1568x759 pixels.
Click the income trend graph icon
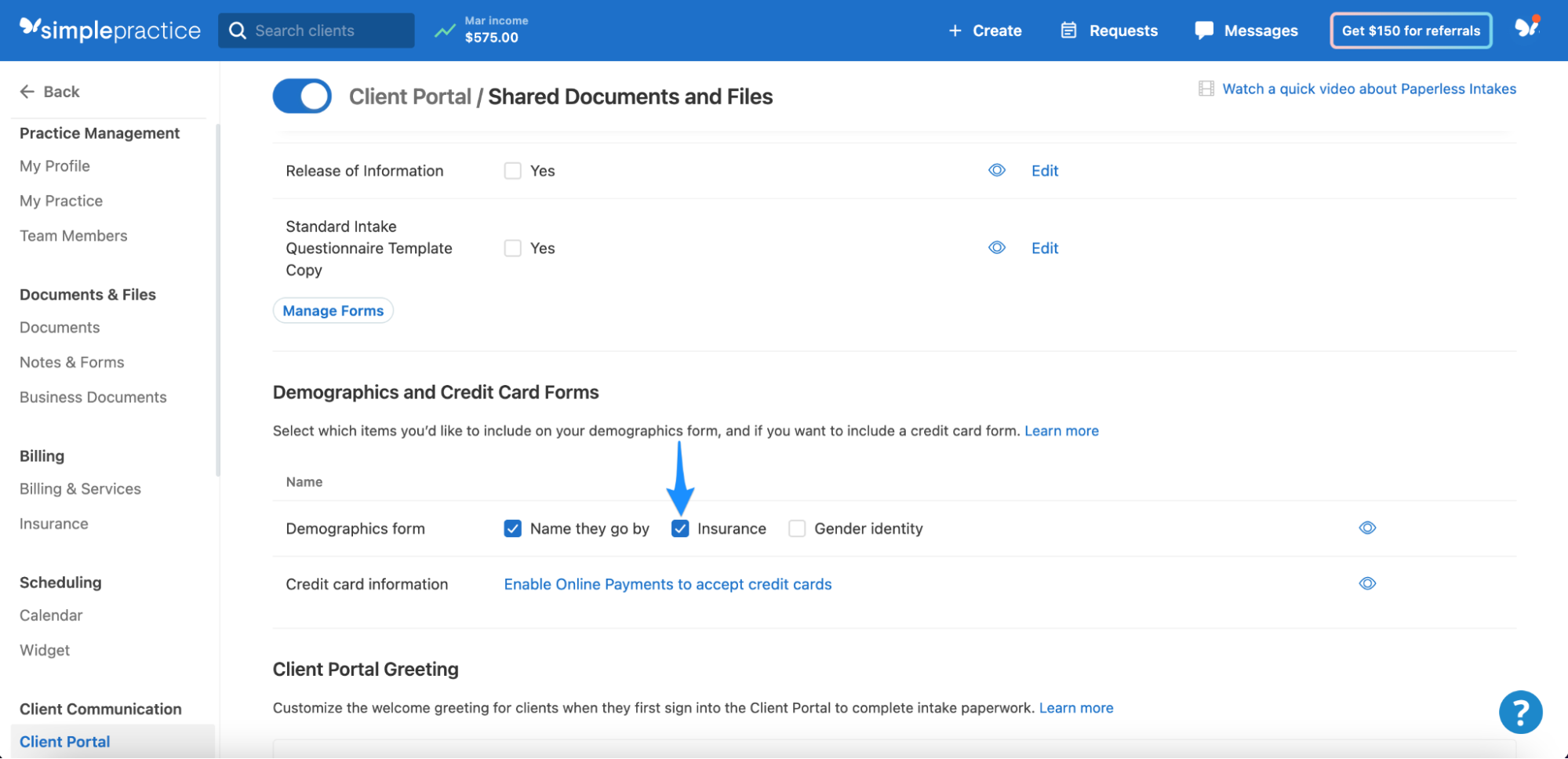click(445, 30)
